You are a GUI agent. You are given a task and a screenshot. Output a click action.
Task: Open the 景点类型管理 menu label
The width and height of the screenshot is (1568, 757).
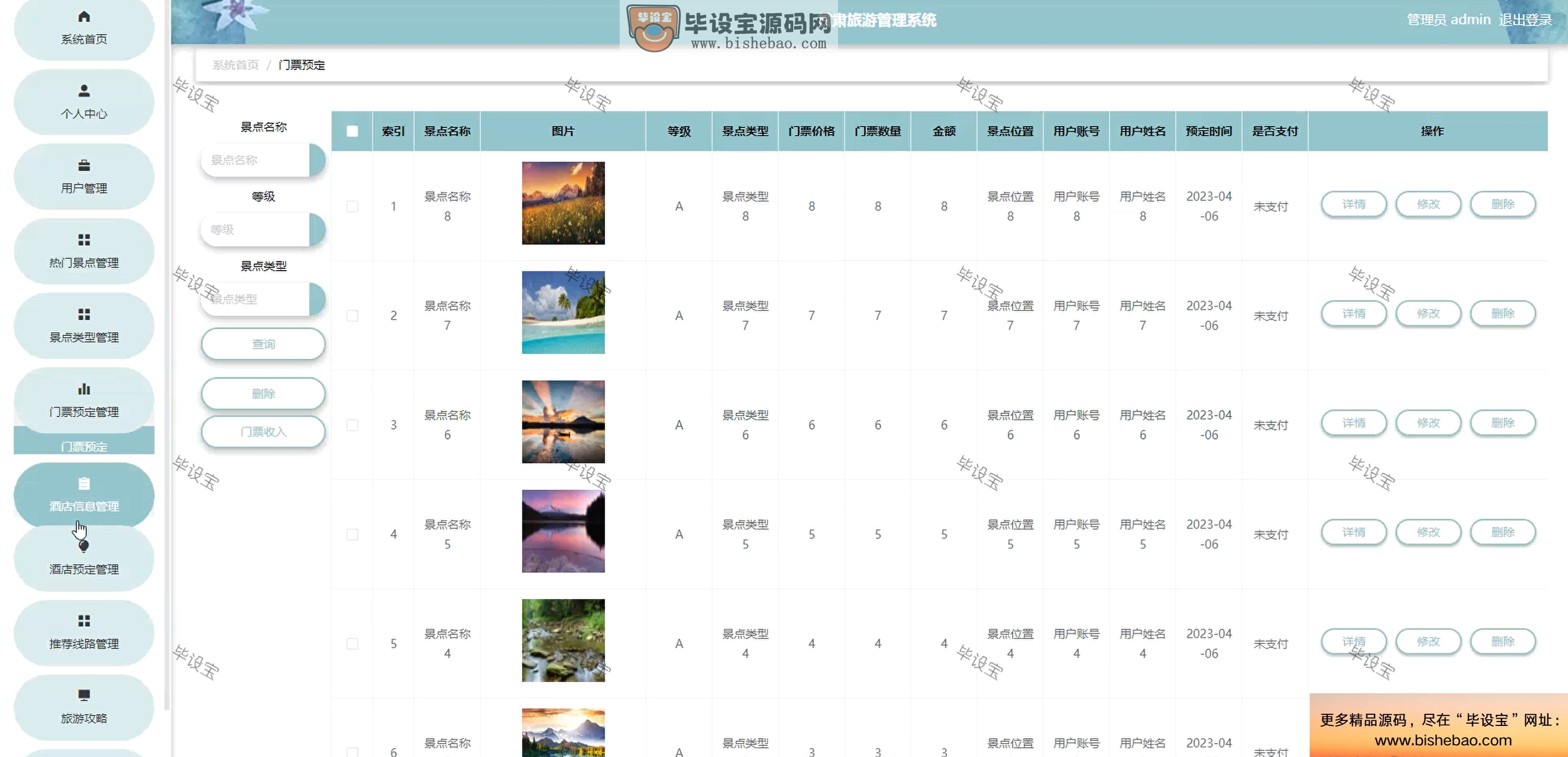84,337
